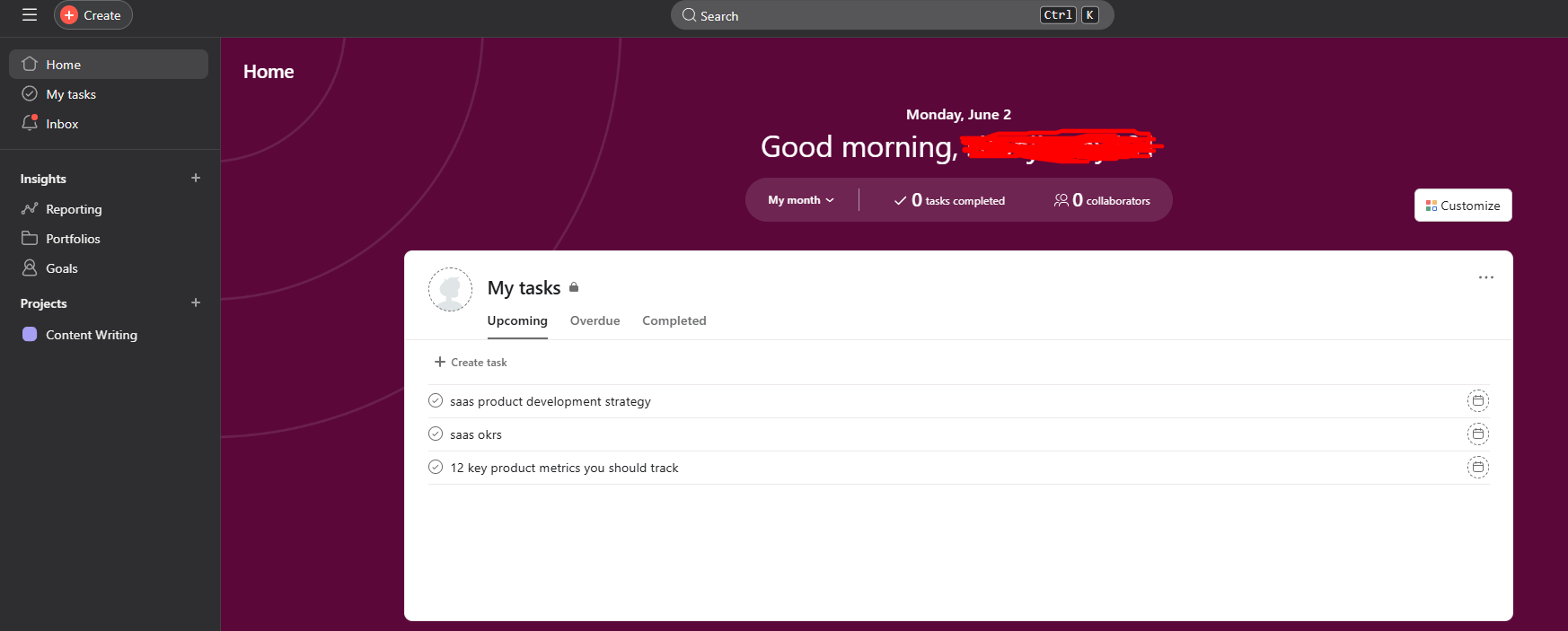Click the profile avatar placeholder
Screen dimensions: 1568x631
[x=450, y=289]
